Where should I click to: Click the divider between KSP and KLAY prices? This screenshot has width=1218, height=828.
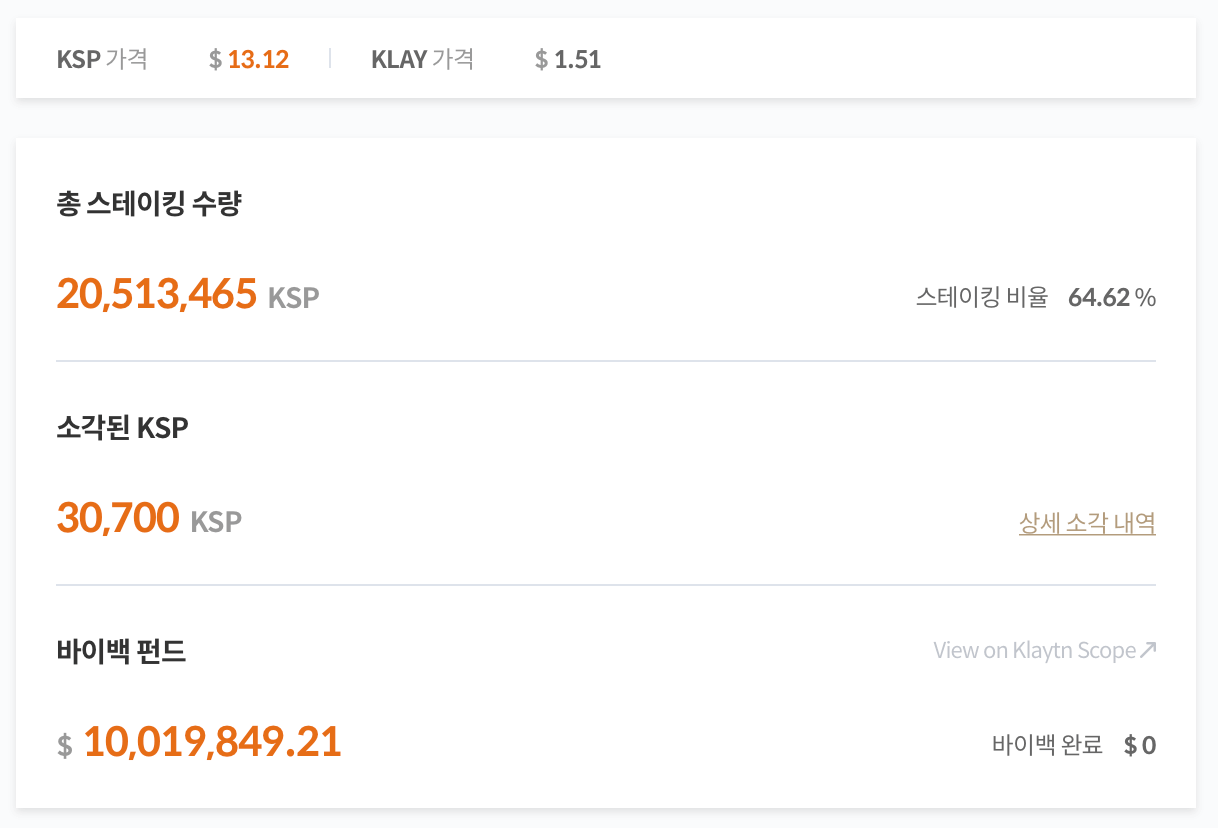point(329,59)
